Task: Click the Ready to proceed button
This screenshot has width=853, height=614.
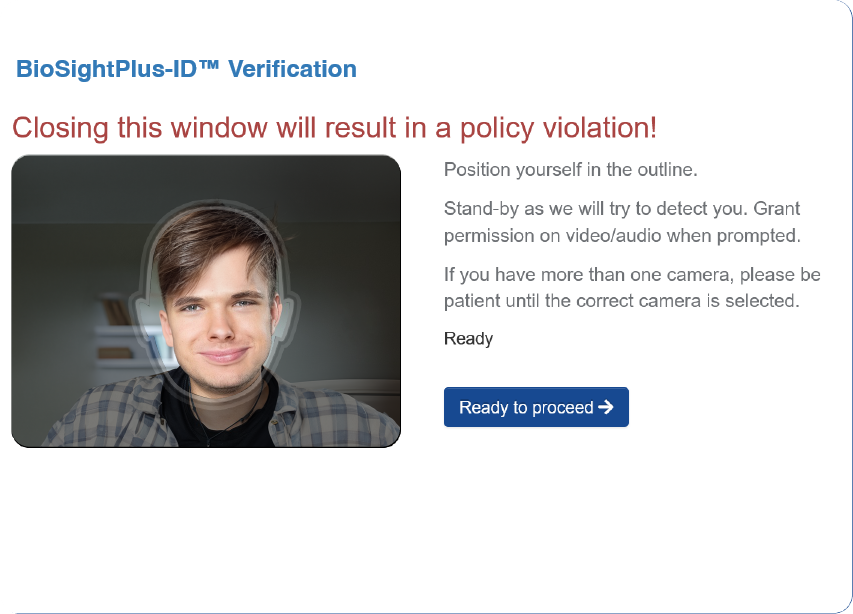Action: [x=536, y=407]
